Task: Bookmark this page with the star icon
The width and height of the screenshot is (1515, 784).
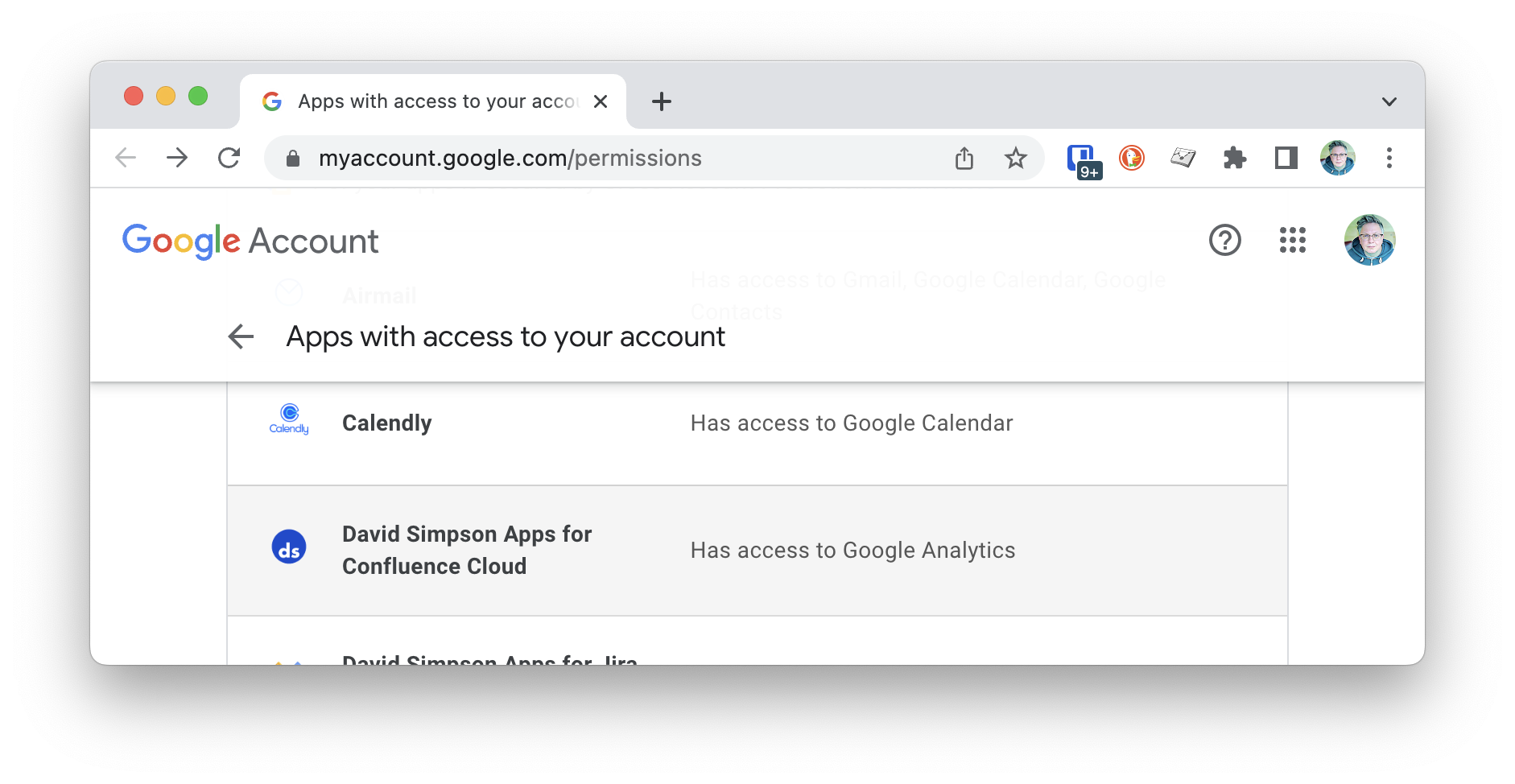Action: click(x=1016, y=158)
